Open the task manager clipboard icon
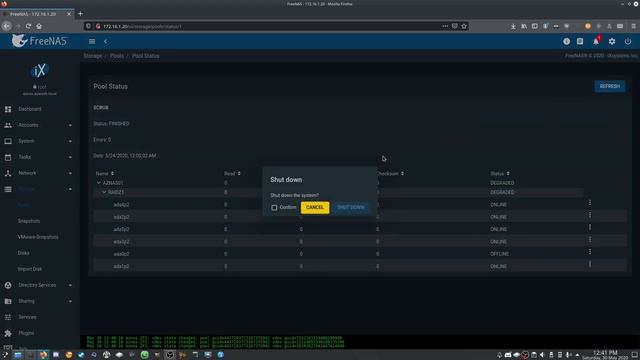 tap(580, 41)
